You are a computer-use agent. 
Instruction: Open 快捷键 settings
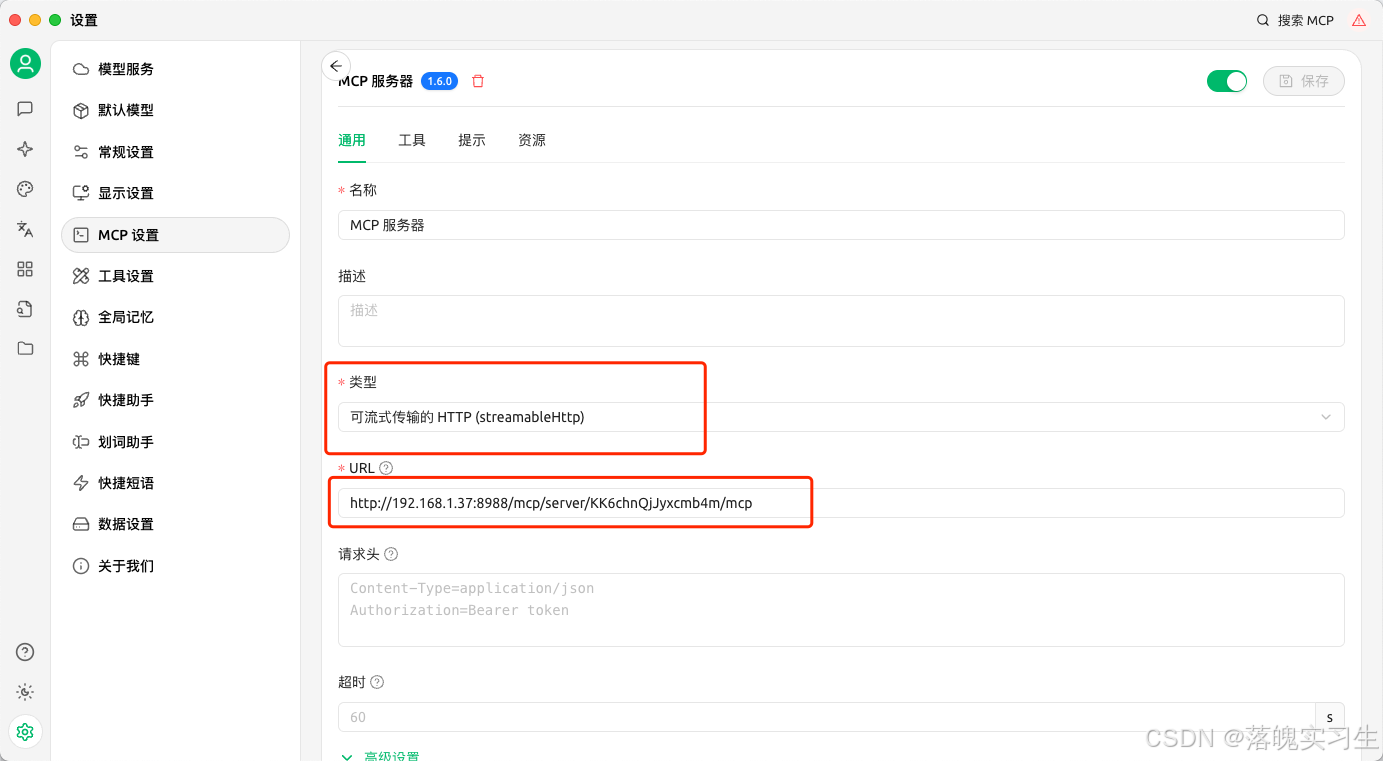pos(175,359)
